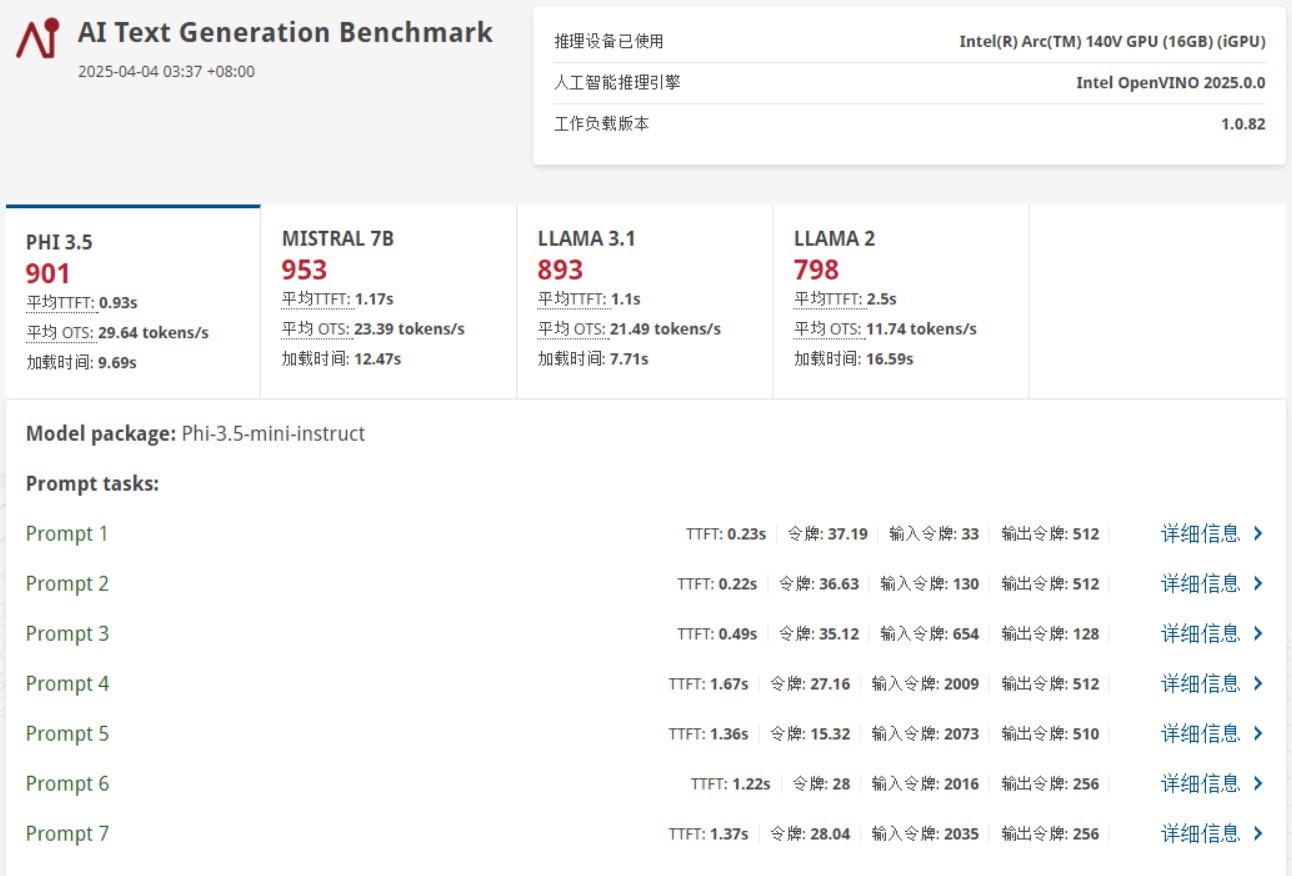Open 详细信息 for Prompt 7
1292x876 pixels.
tap(1200, 834)
